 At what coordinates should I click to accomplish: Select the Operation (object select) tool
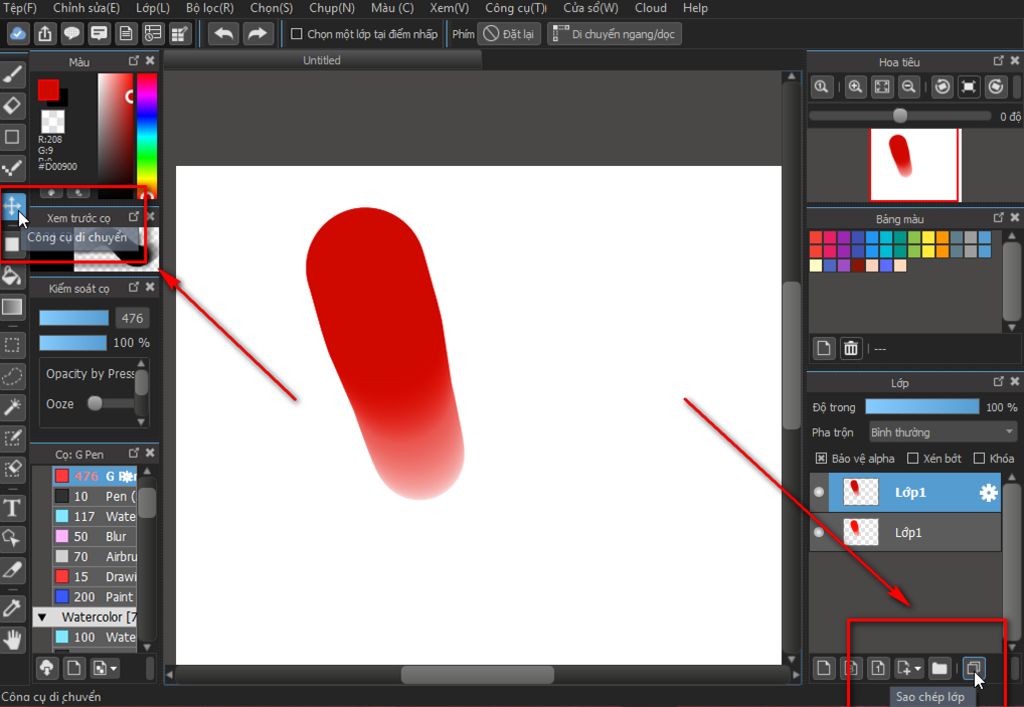point(12,539)
